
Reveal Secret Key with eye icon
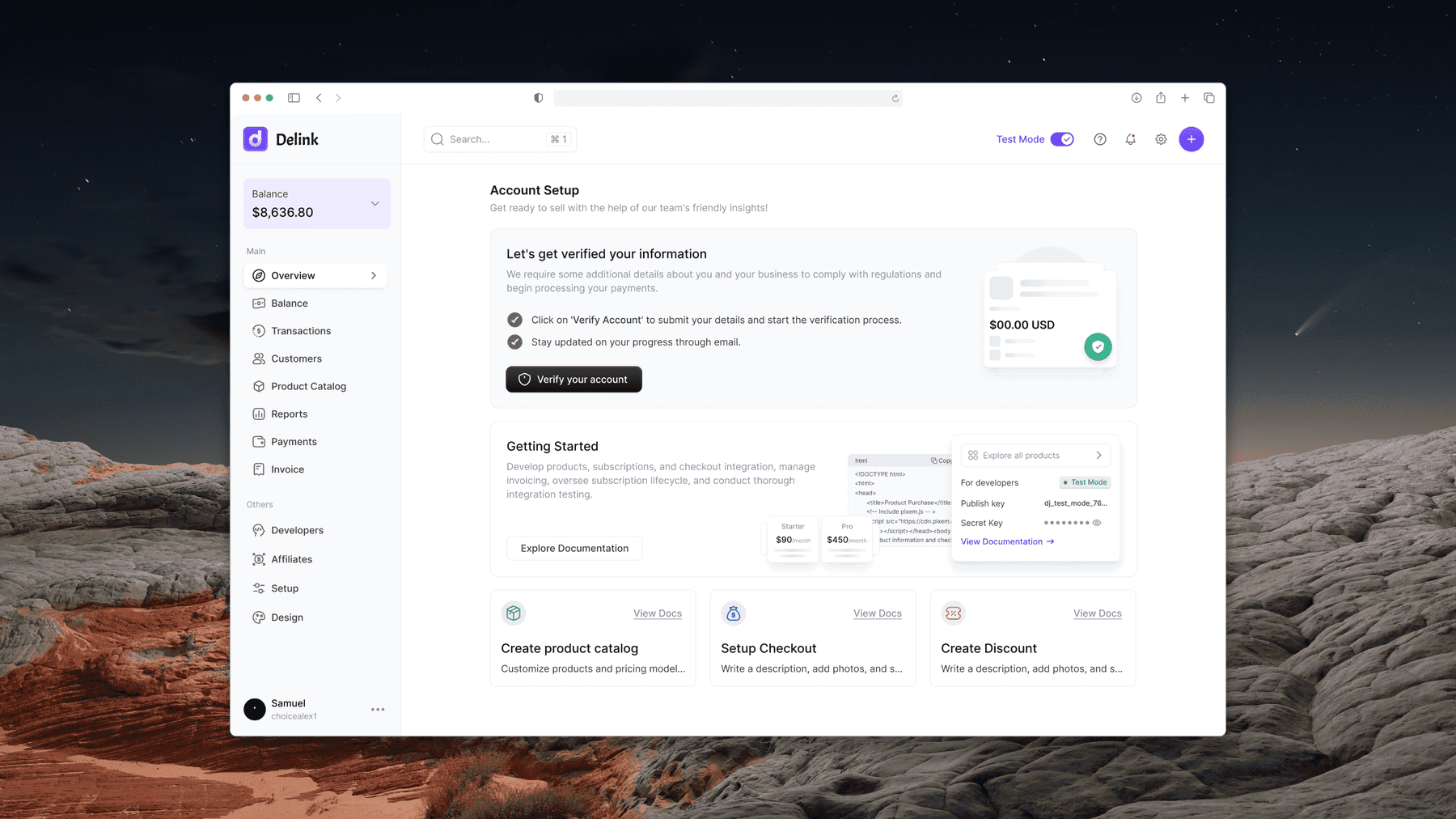pyautogui.click(x=1097, y=523)
